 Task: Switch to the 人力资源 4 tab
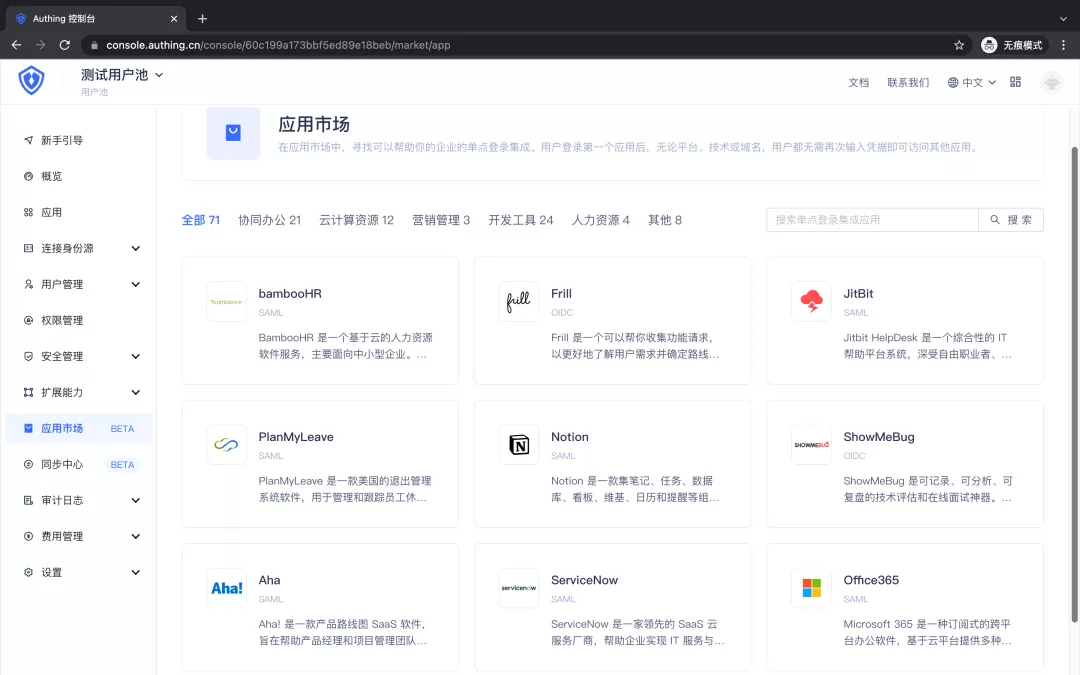click(x=601, y=220)
